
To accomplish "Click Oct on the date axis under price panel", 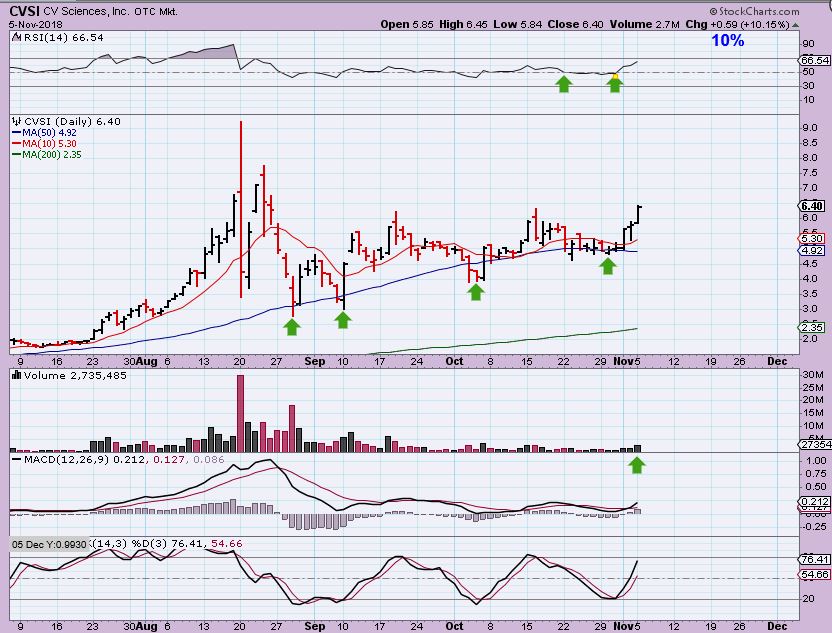I will (454, 361).
